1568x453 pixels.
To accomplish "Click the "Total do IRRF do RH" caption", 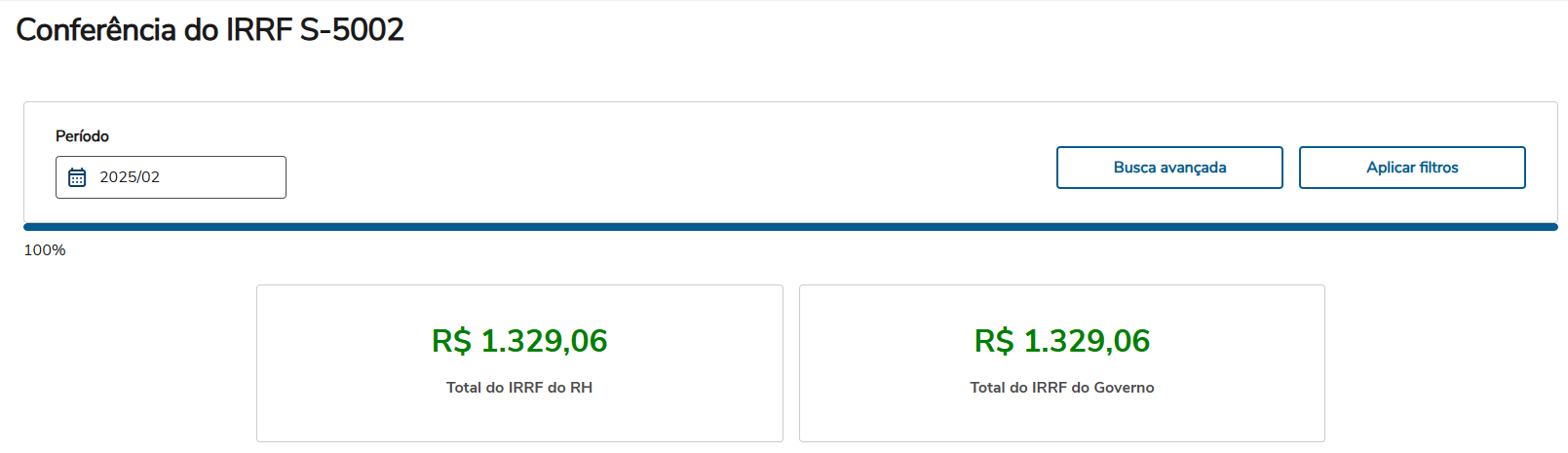I will [519, 388].
